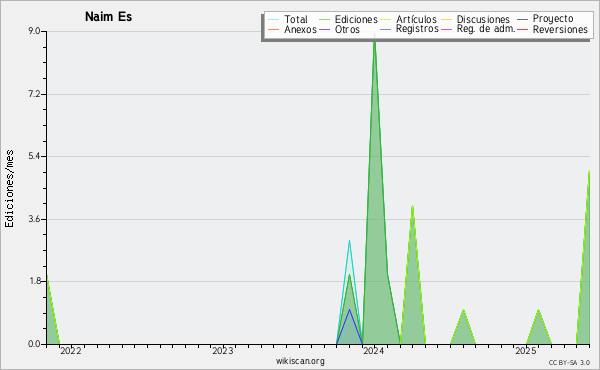
Task: Click the cyan Total color line swatch
Action: tap(274, 20)
